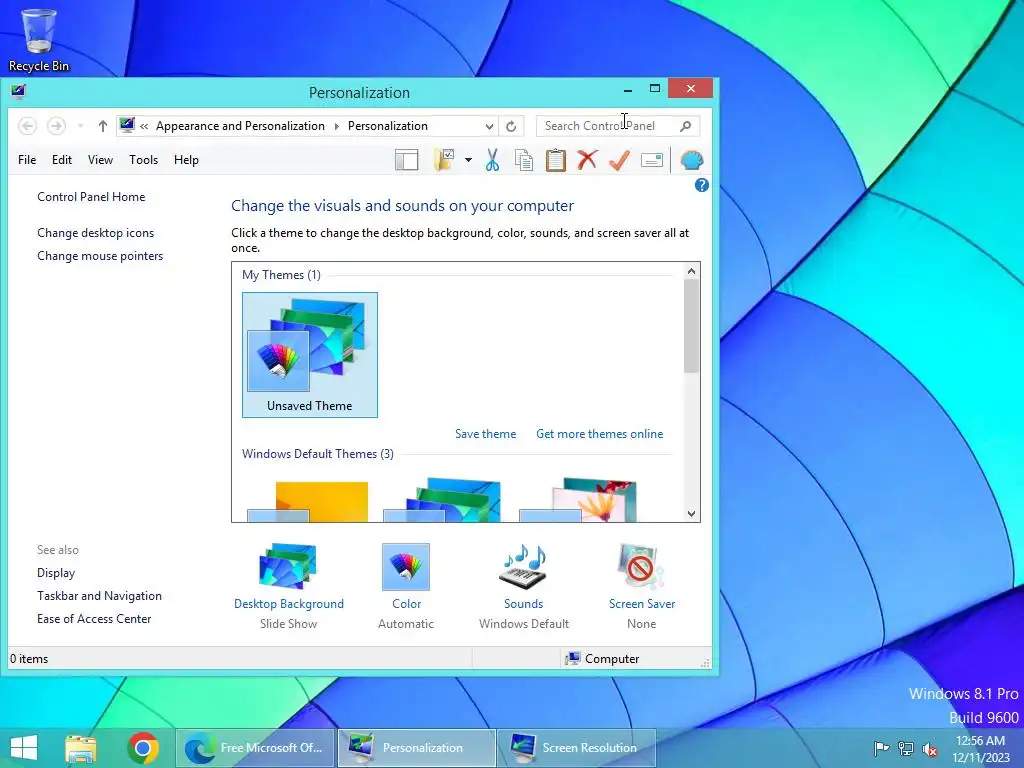This screenshot has width=1024, height=768.
Task: Toggle the navigation pane toolbar icon
Action: pos(406,160)
